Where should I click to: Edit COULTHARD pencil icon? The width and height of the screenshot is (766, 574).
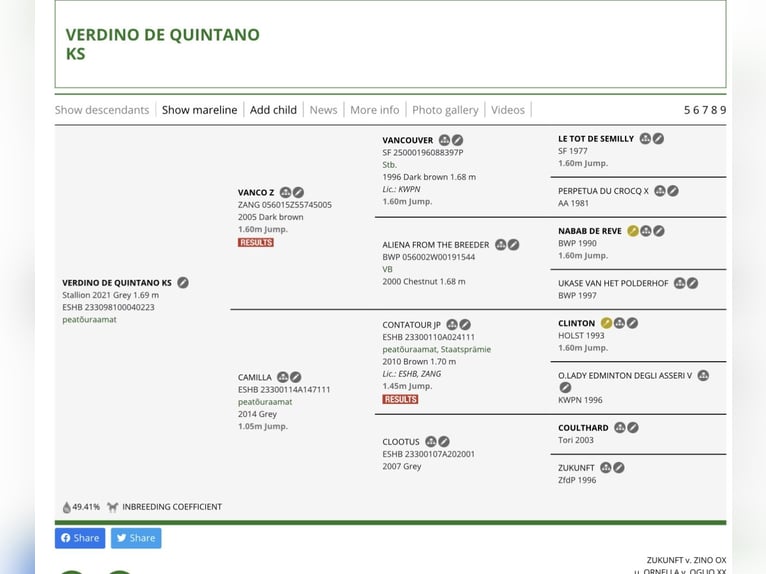(x=633, y=428)
